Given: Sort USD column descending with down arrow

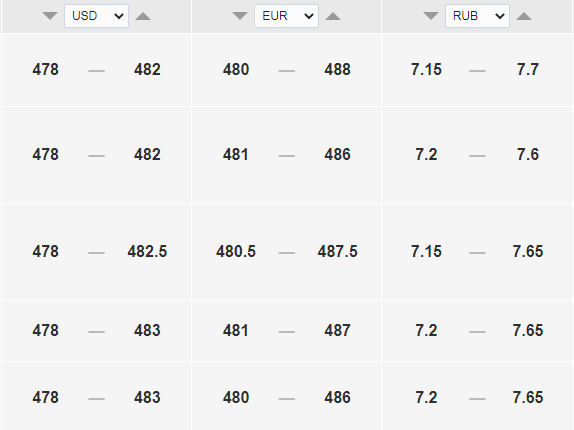Looking at the screenshot, I should [50, 16].
